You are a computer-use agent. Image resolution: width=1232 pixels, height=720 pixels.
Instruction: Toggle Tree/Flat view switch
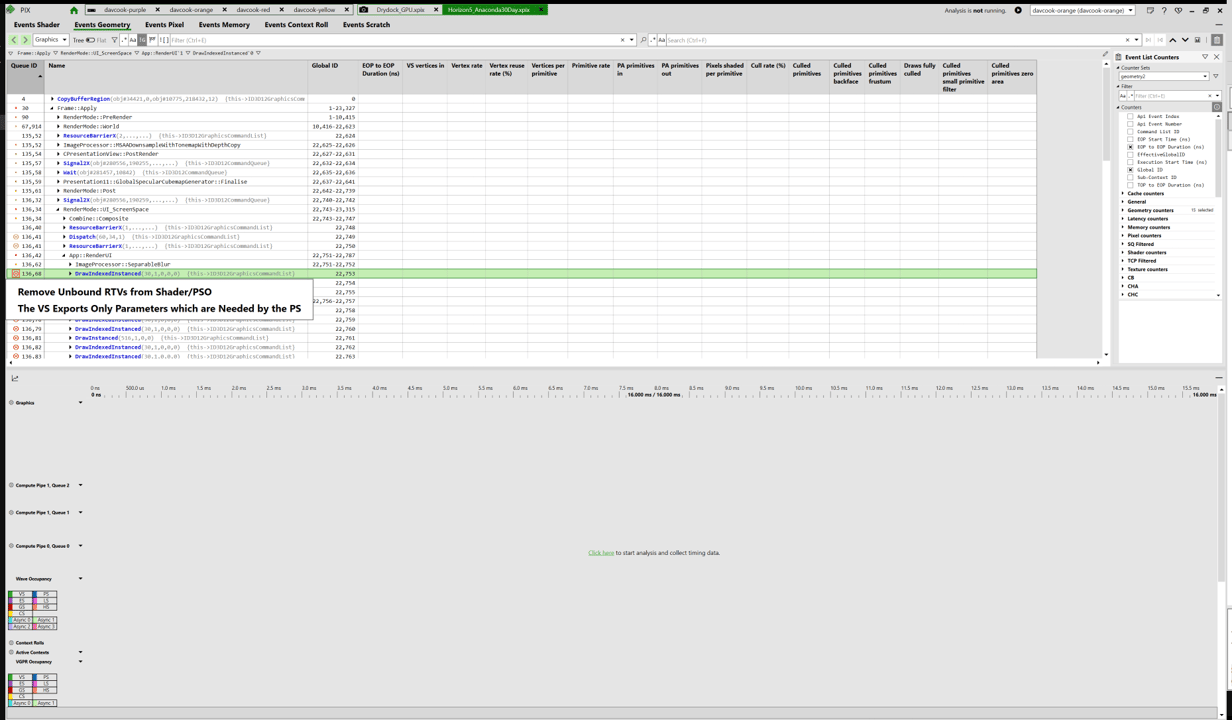coord(90,40)
